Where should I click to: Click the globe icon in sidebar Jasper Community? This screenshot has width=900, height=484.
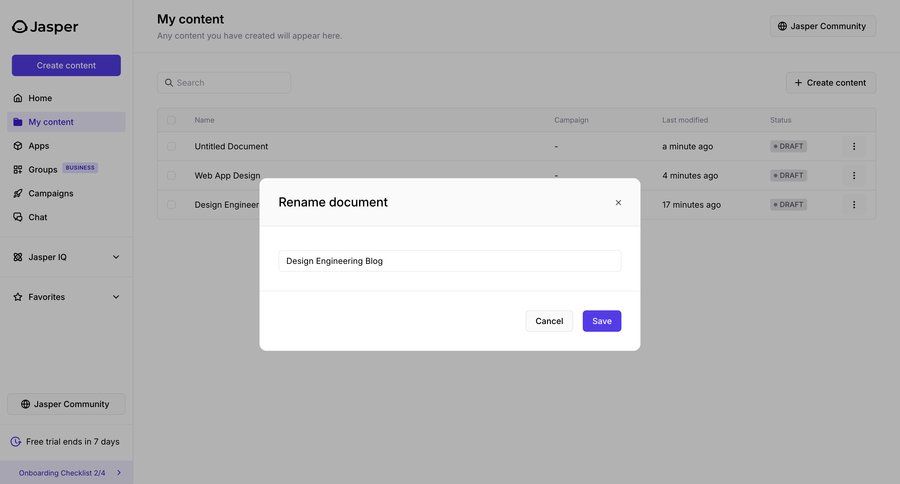(x=25, y=404)
